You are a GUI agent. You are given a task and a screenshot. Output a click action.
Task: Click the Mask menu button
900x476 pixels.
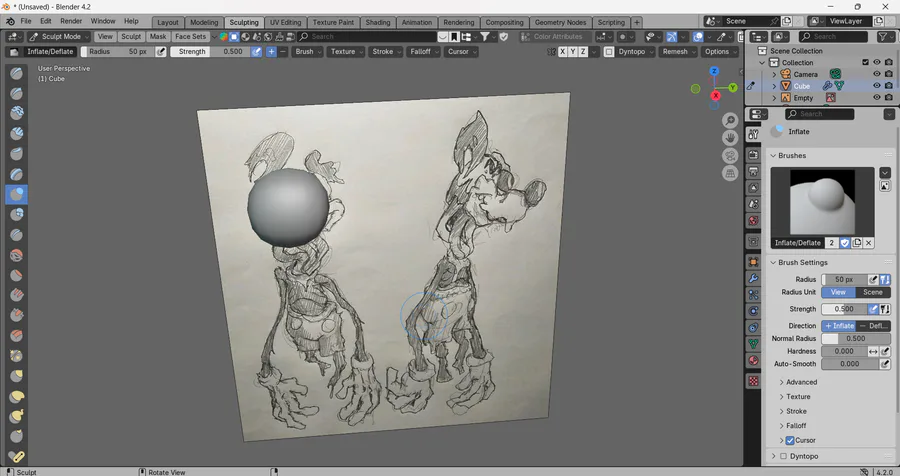tap(158, 37)
